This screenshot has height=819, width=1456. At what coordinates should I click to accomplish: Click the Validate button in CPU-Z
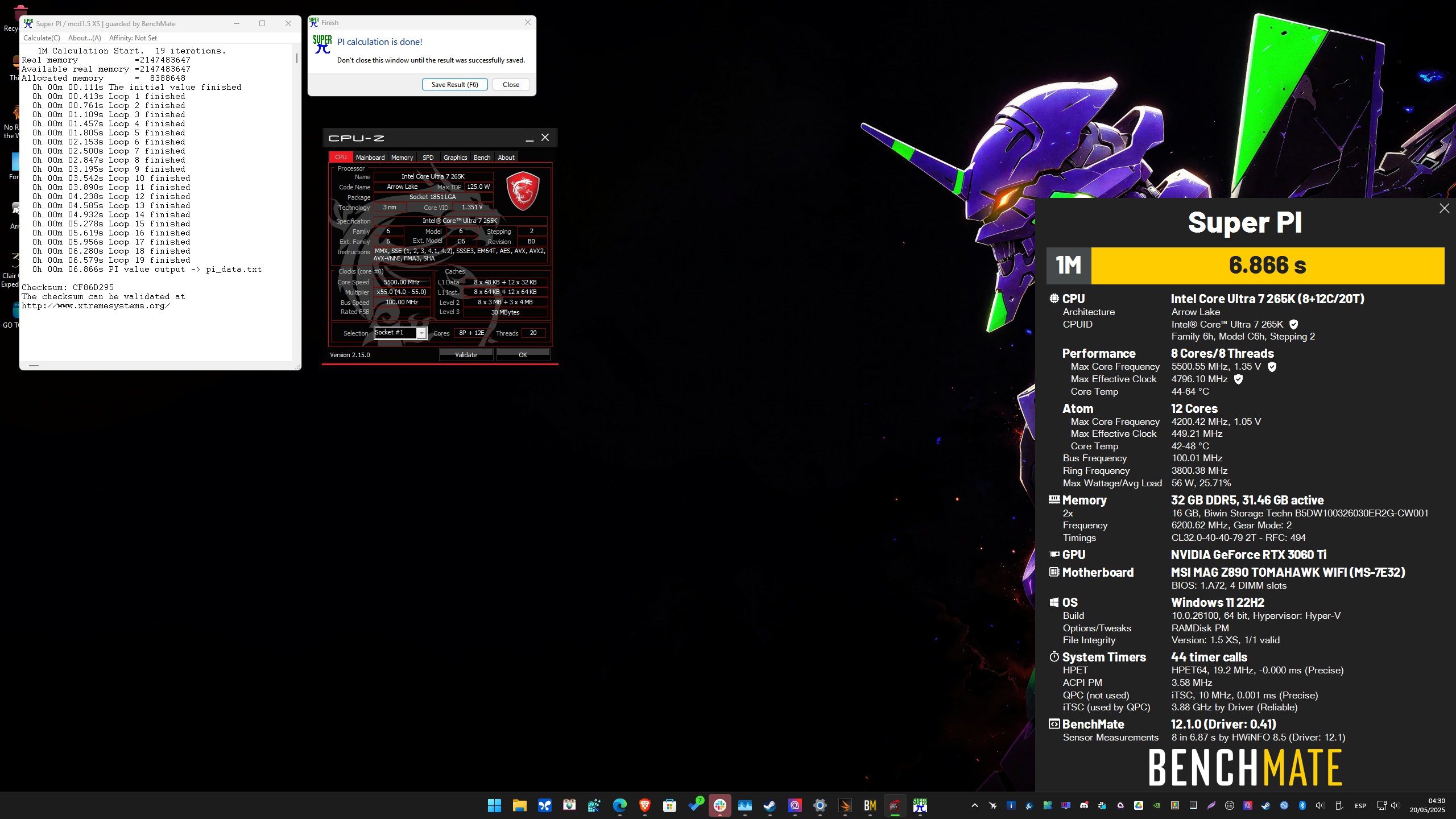pos(466,355)
